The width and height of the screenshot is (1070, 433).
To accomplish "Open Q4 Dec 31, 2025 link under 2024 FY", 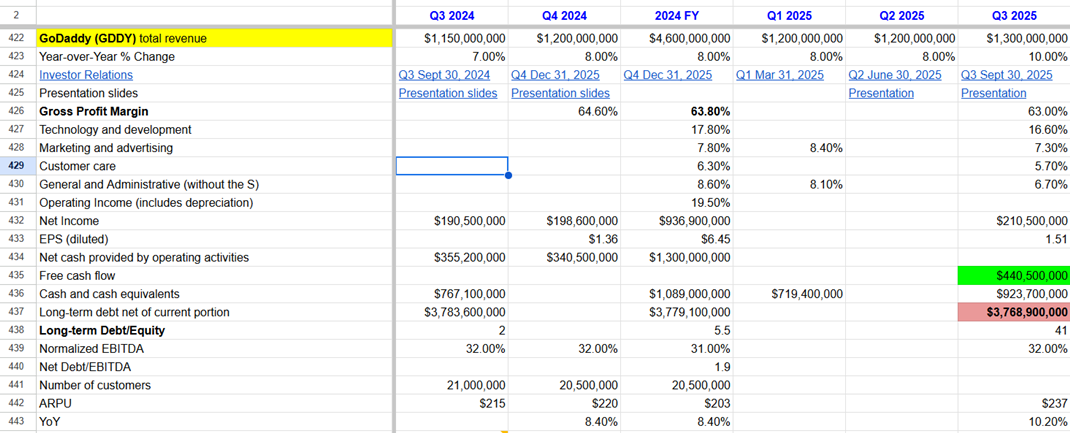I will (x=667, y=75).
